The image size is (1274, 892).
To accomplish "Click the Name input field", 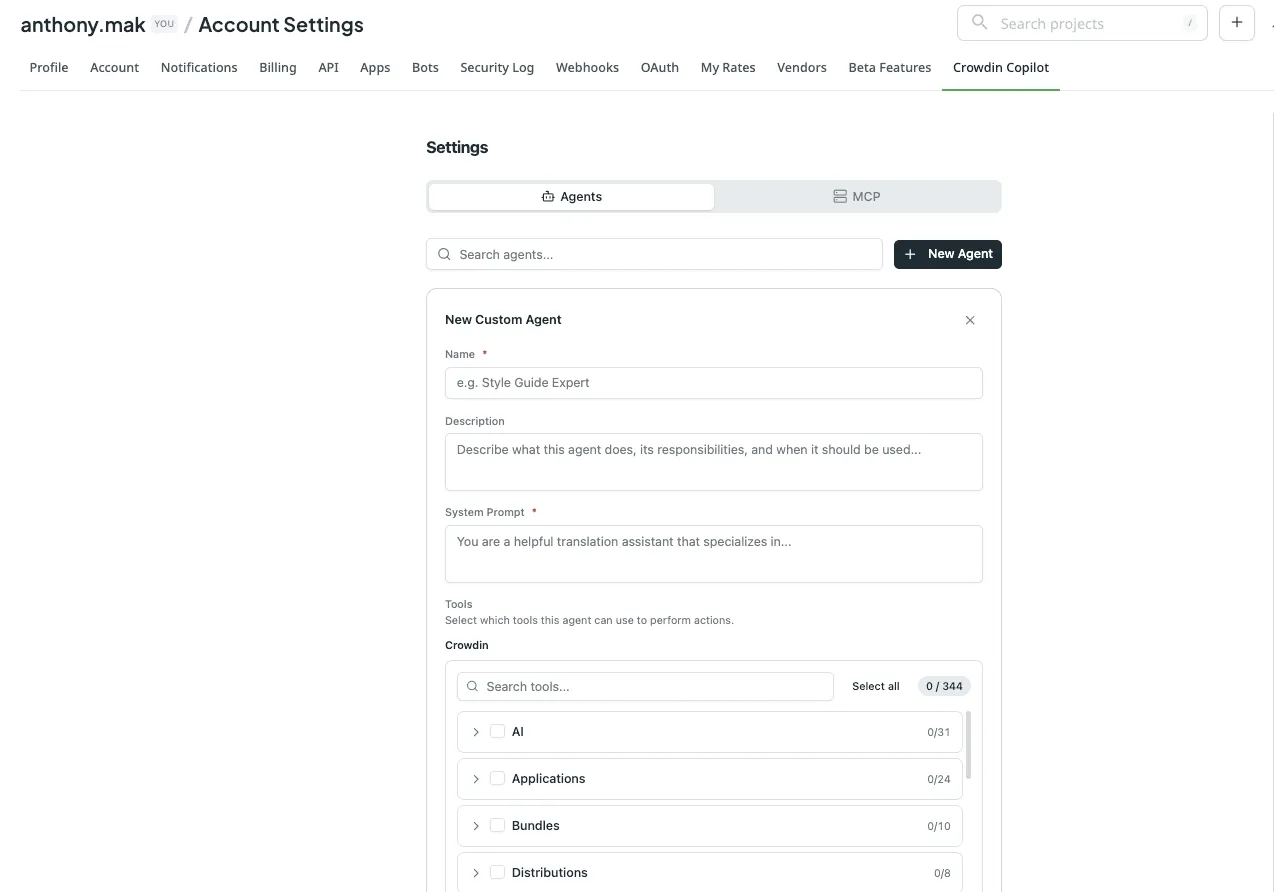I will point(713,383).
